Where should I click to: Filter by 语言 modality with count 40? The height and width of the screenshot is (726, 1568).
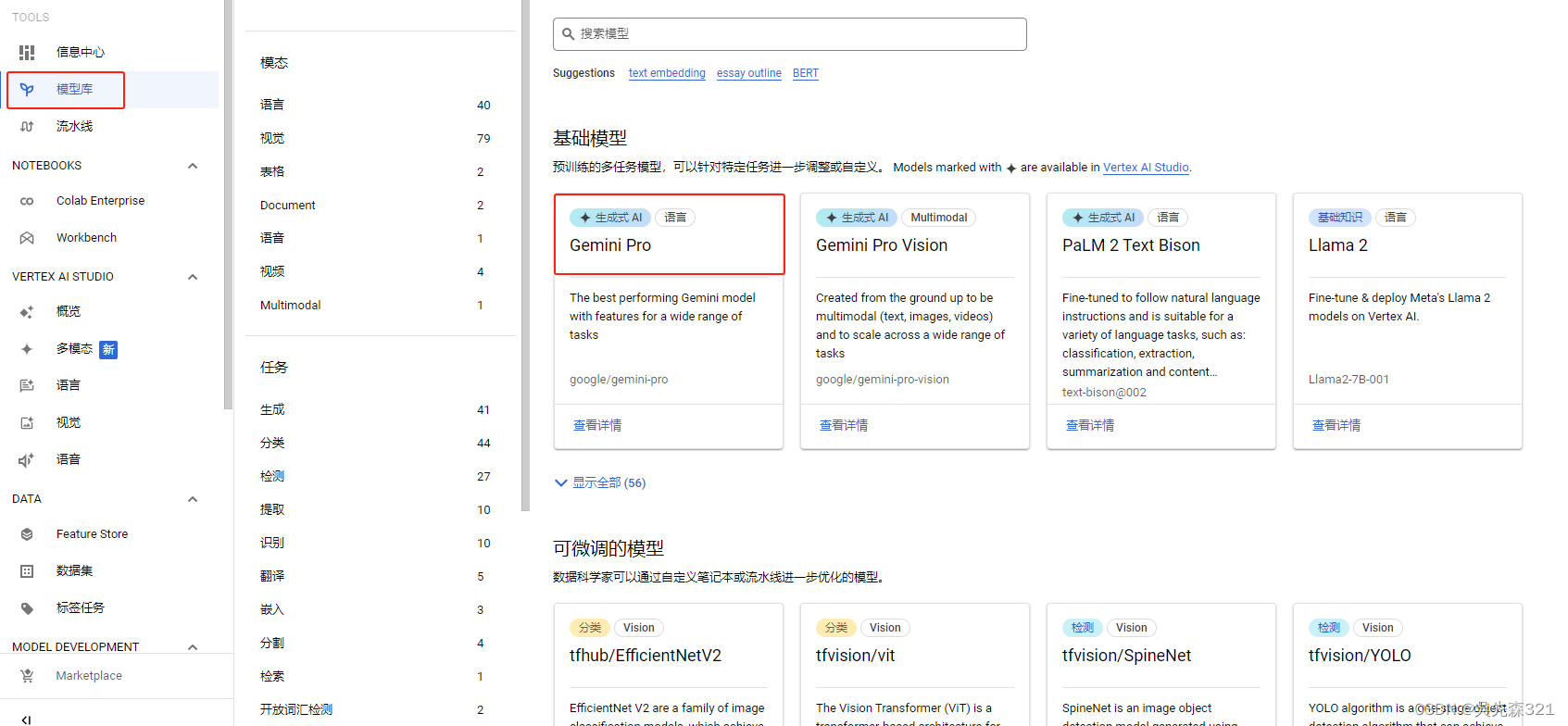tap(375, 106)
